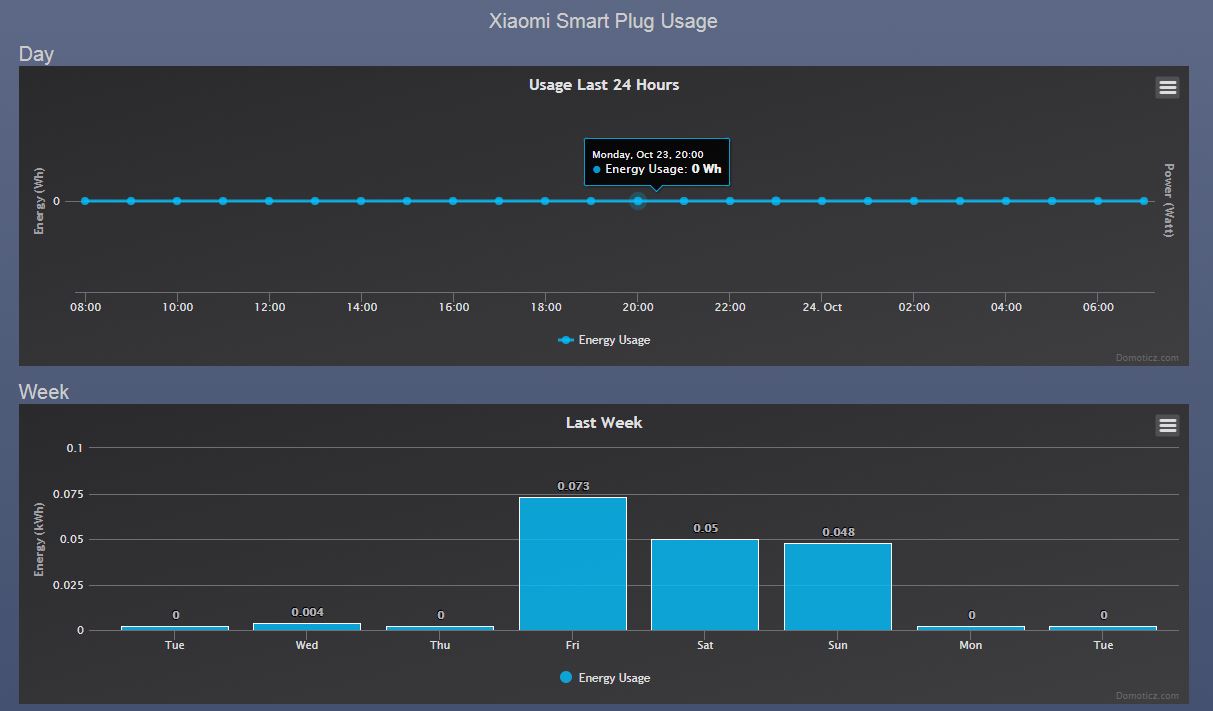The width and height of the screenshot is (1213, 711).
Task: Click the Domoticz.com credit in Week chart
Action: (x=1147, y=695)
